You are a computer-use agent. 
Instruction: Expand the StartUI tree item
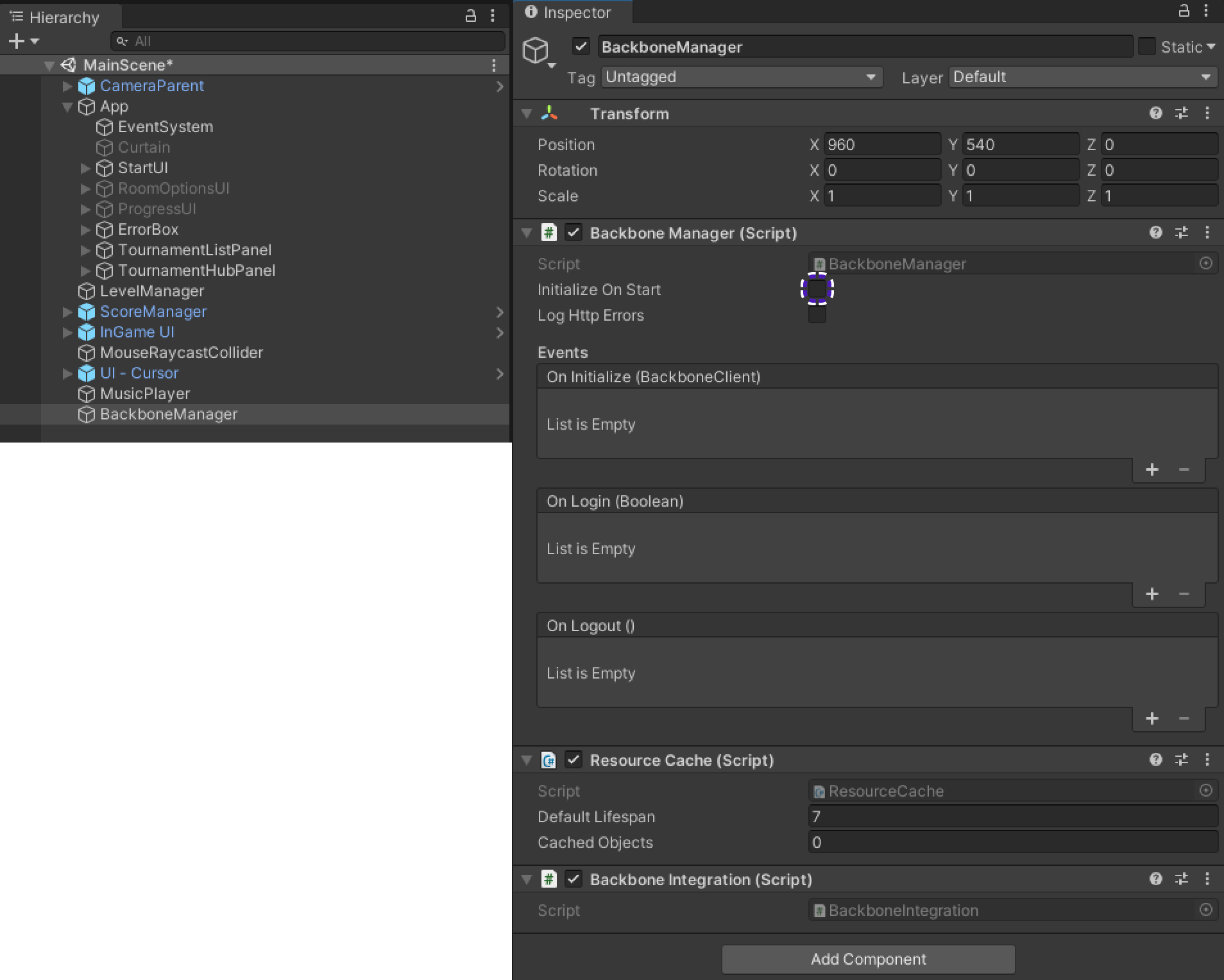pyautogui.click(x=85, y=168)
